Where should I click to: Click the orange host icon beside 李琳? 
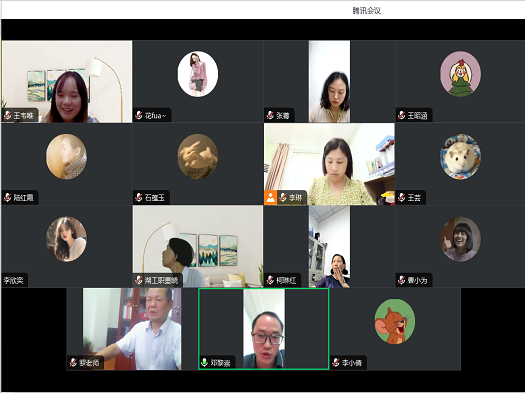[x=270, y=198]
